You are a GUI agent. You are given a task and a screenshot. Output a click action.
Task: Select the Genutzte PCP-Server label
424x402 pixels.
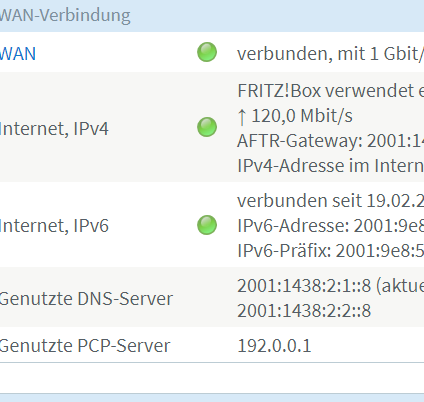pos(85,346)
